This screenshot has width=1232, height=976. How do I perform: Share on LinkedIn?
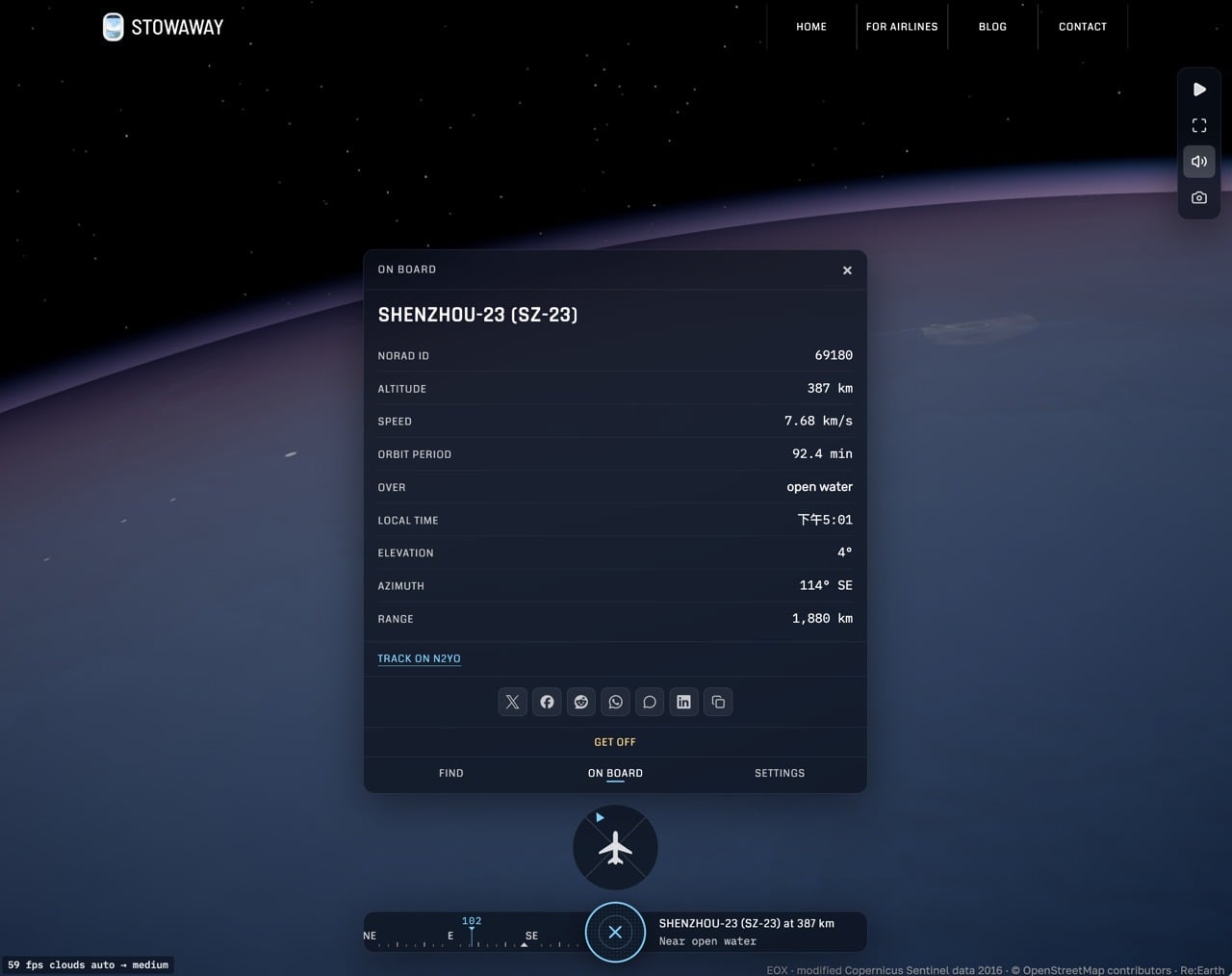[683, 702]
